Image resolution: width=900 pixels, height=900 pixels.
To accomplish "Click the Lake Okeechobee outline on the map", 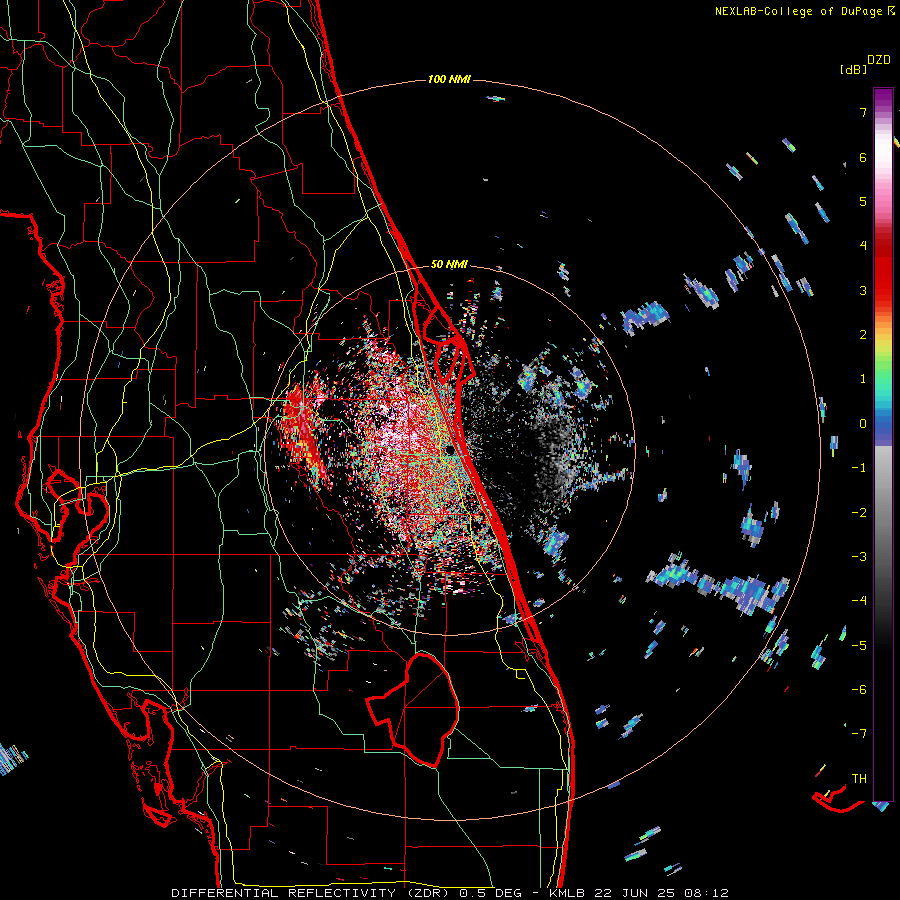I will 413,709.
